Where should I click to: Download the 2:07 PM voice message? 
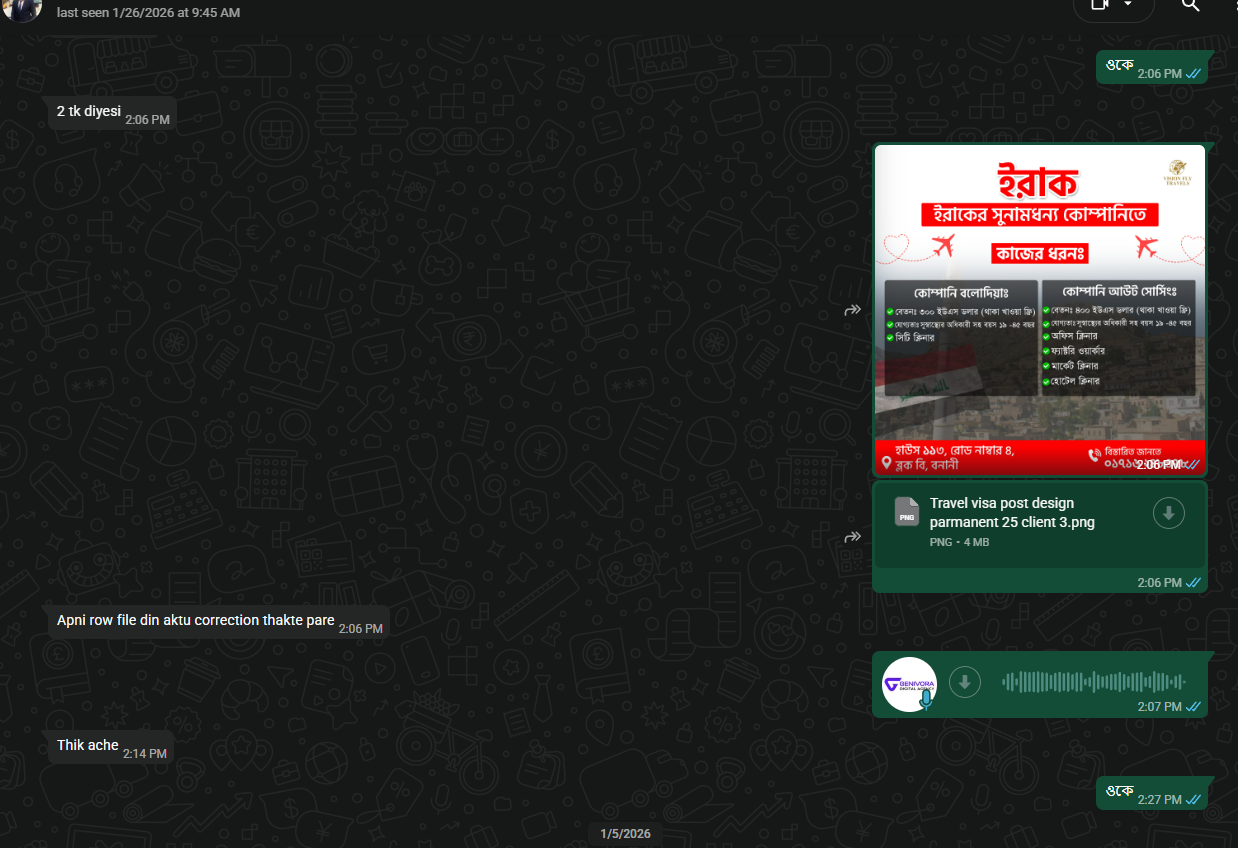point(964,682)
